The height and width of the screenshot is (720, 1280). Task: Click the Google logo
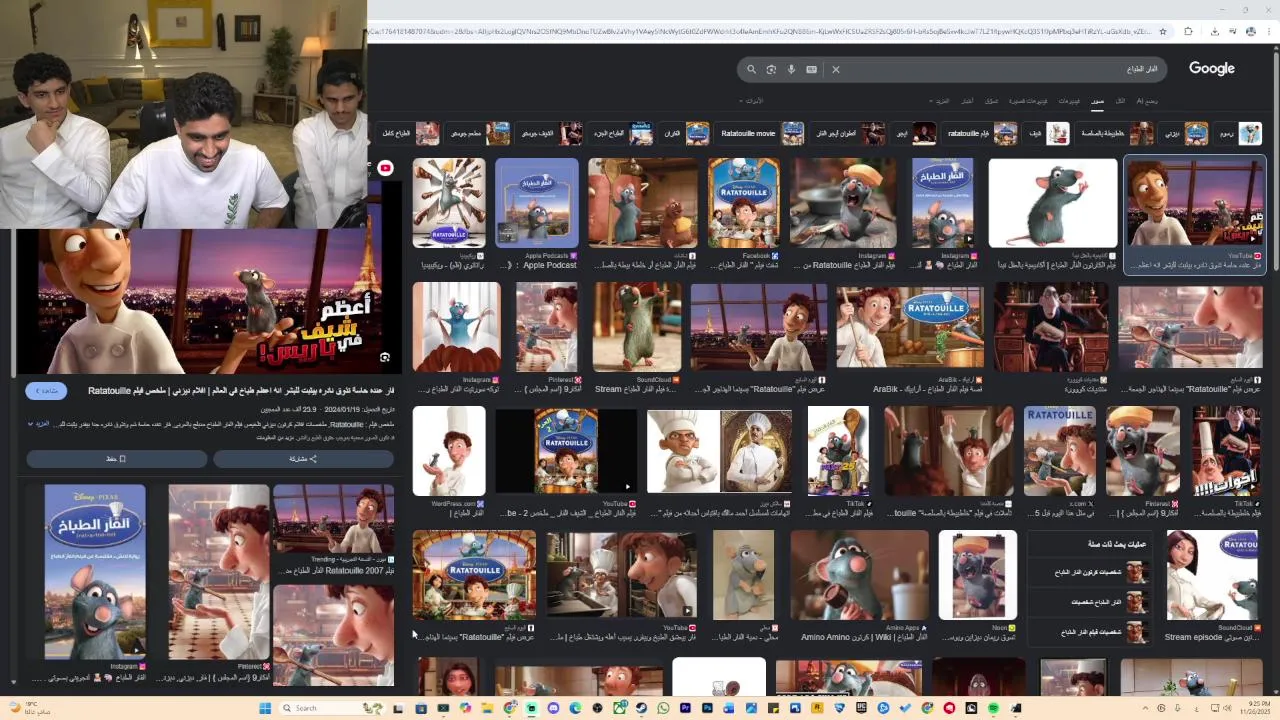[x=1212, y=68]
